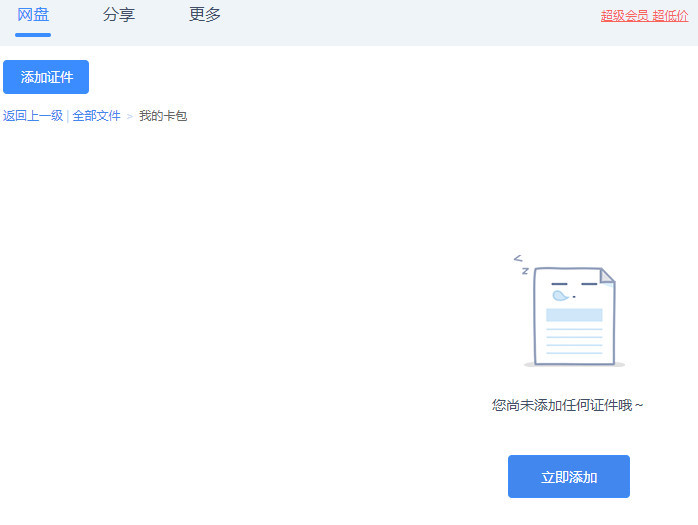Switch to the 网盘 tab

(x=33, y=15)
